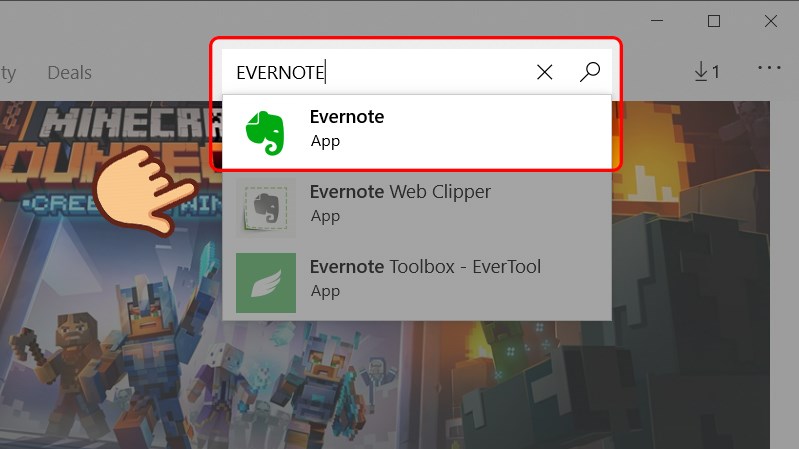This screenshot has height=449, width=799.
Task: Choose Evernote Toolbox - EverTool suggestion
Action: point(417,283)
